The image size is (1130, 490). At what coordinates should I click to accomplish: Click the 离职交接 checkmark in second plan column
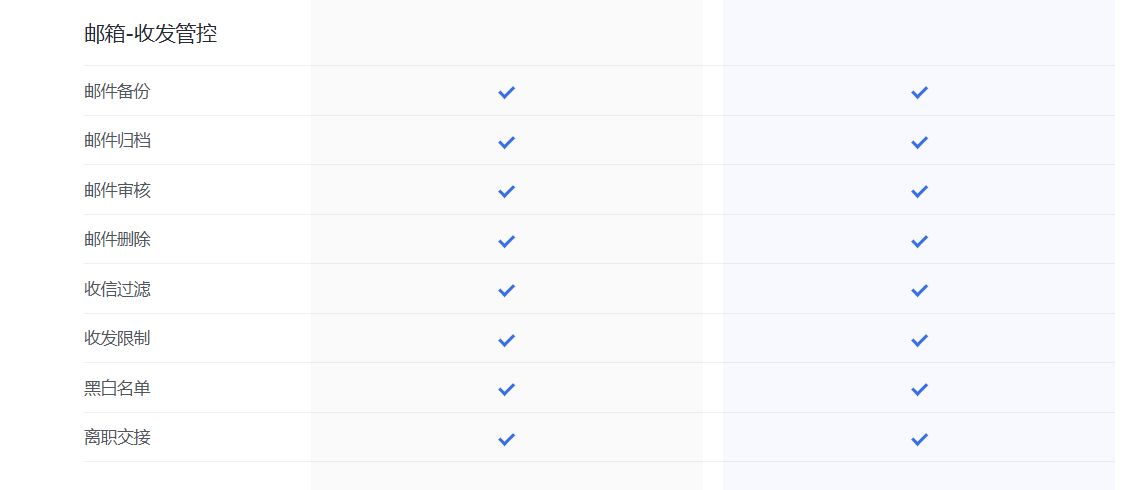pyautogui.click(x=919, y=439)
